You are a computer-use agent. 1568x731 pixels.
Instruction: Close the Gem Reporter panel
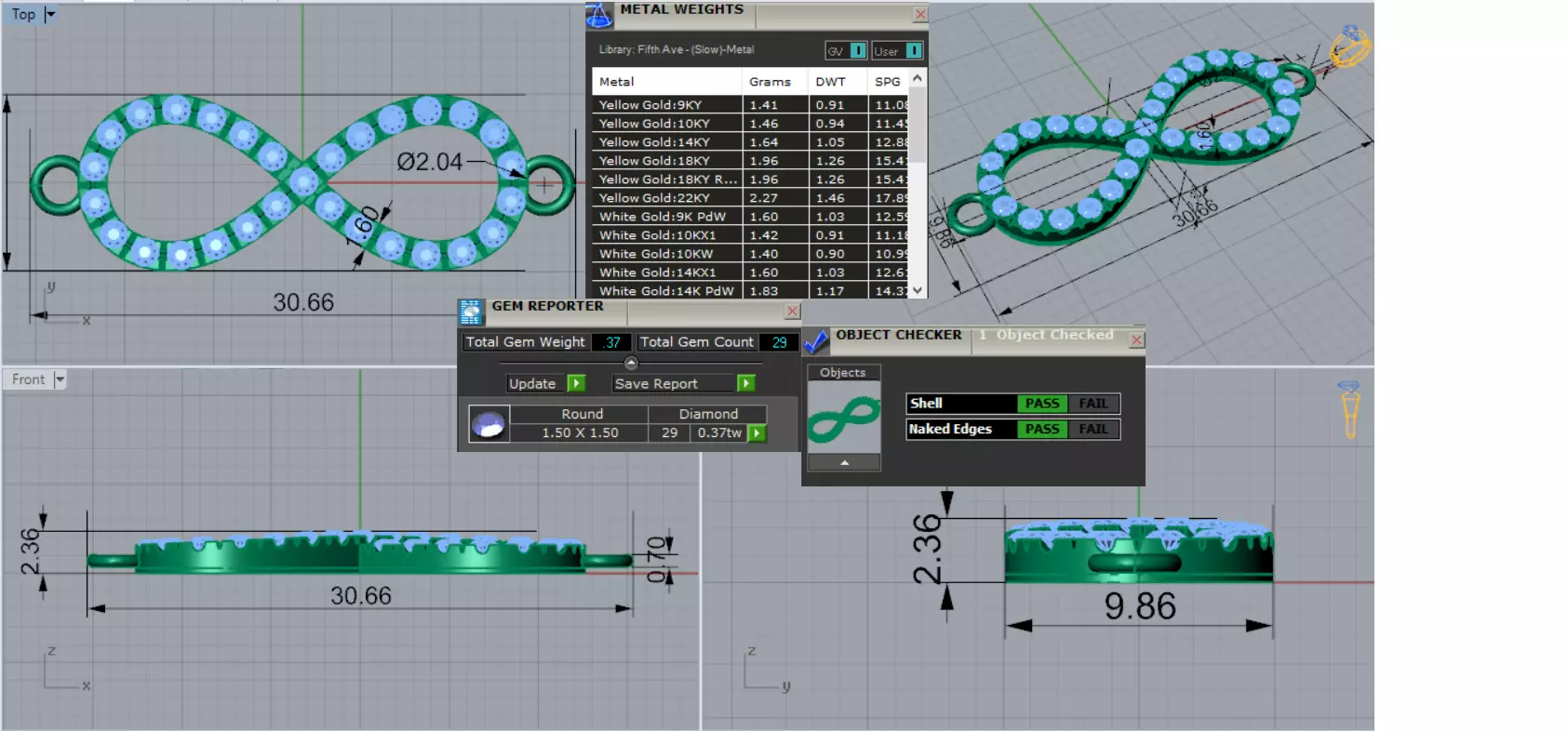(792, 312)
